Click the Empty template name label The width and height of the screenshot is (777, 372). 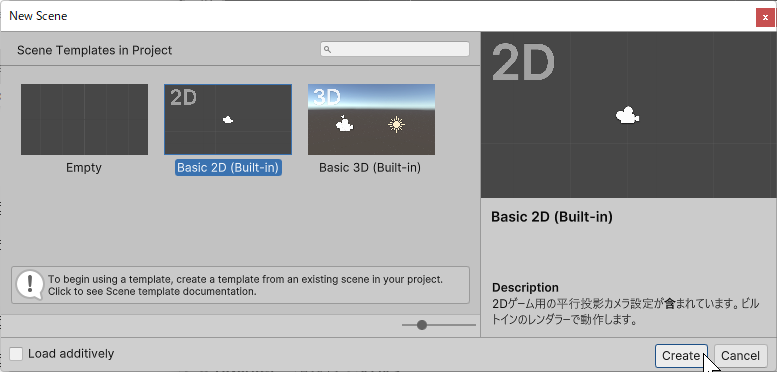[84, 168]
